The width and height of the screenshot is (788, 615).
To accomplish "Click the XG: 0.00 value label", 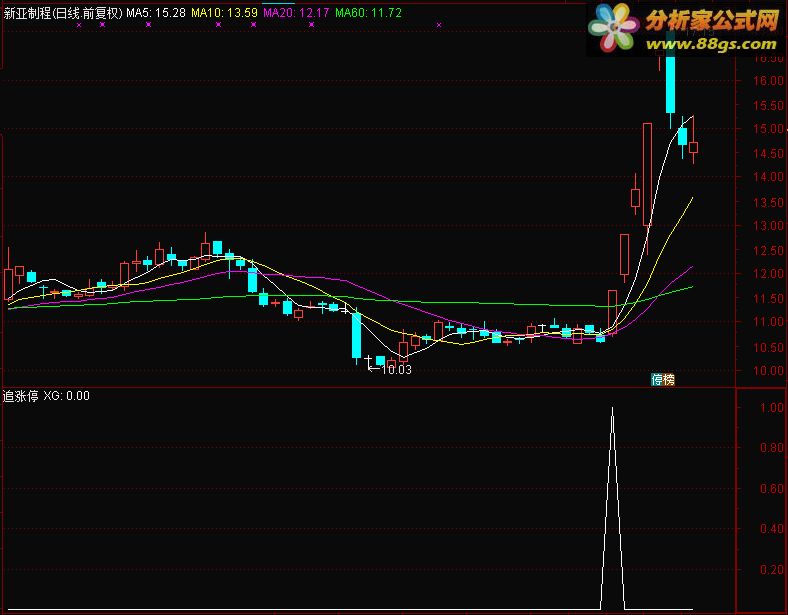I will [66, 396].
